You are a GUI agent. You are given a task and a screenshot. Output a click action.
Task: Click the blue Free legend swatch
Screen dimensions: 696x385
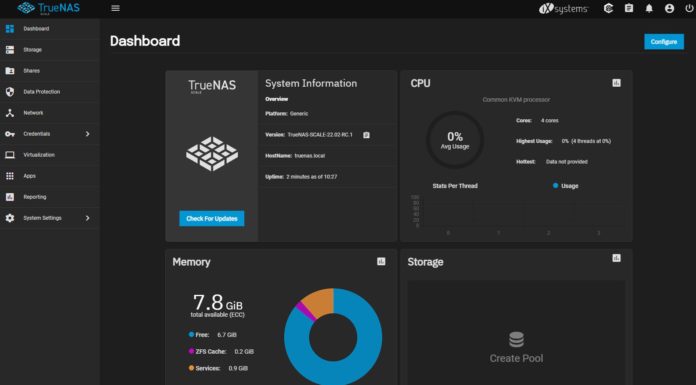click(191, 334)
